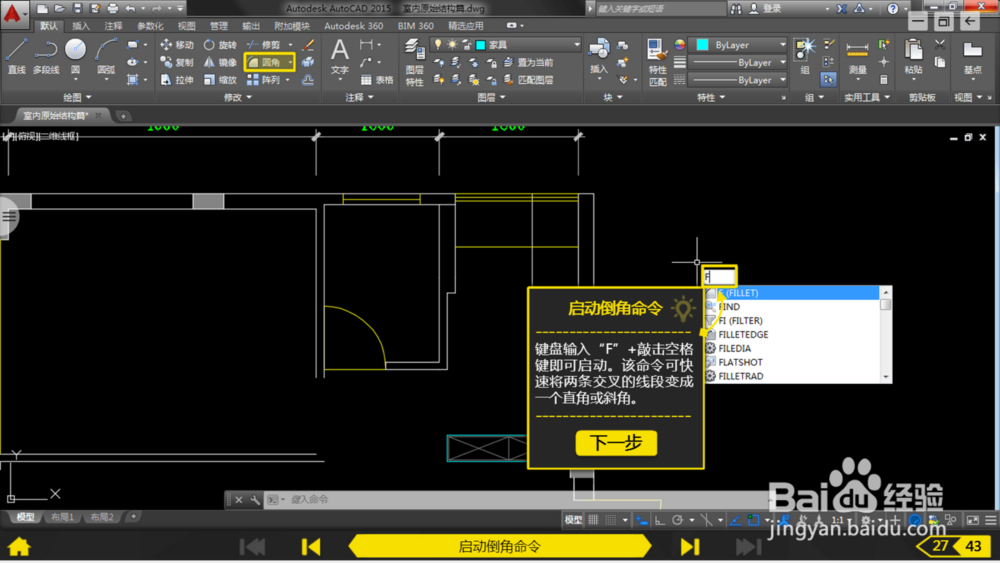Image resolution: width=1000 pixels, height=563 pixels.
Task: Click the 拉伸 (Stretch) tool
Action: pyautogui.click(x=177, y=80)
